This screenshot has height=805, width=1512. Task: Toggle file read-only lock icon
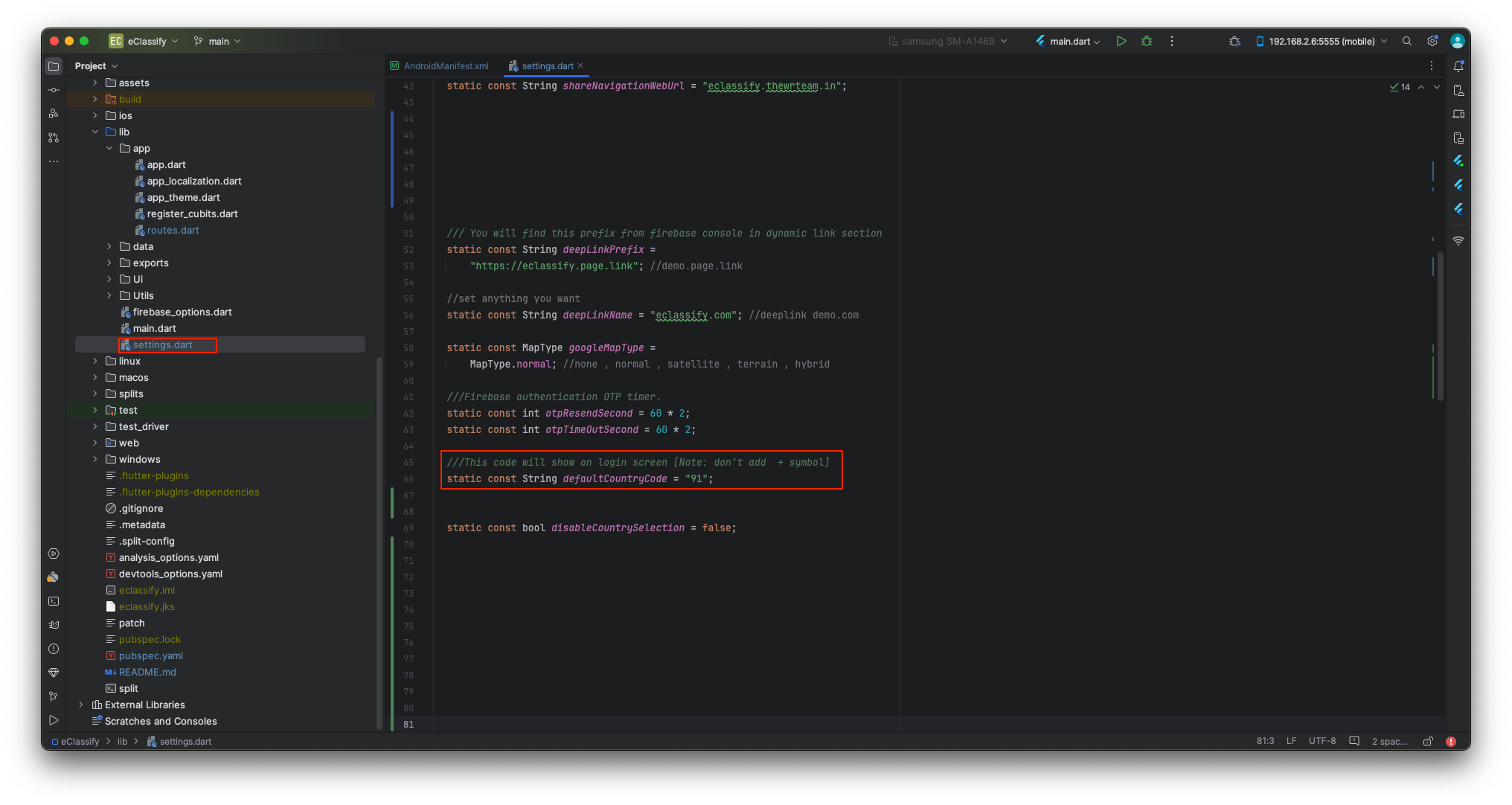[1428, 741]
